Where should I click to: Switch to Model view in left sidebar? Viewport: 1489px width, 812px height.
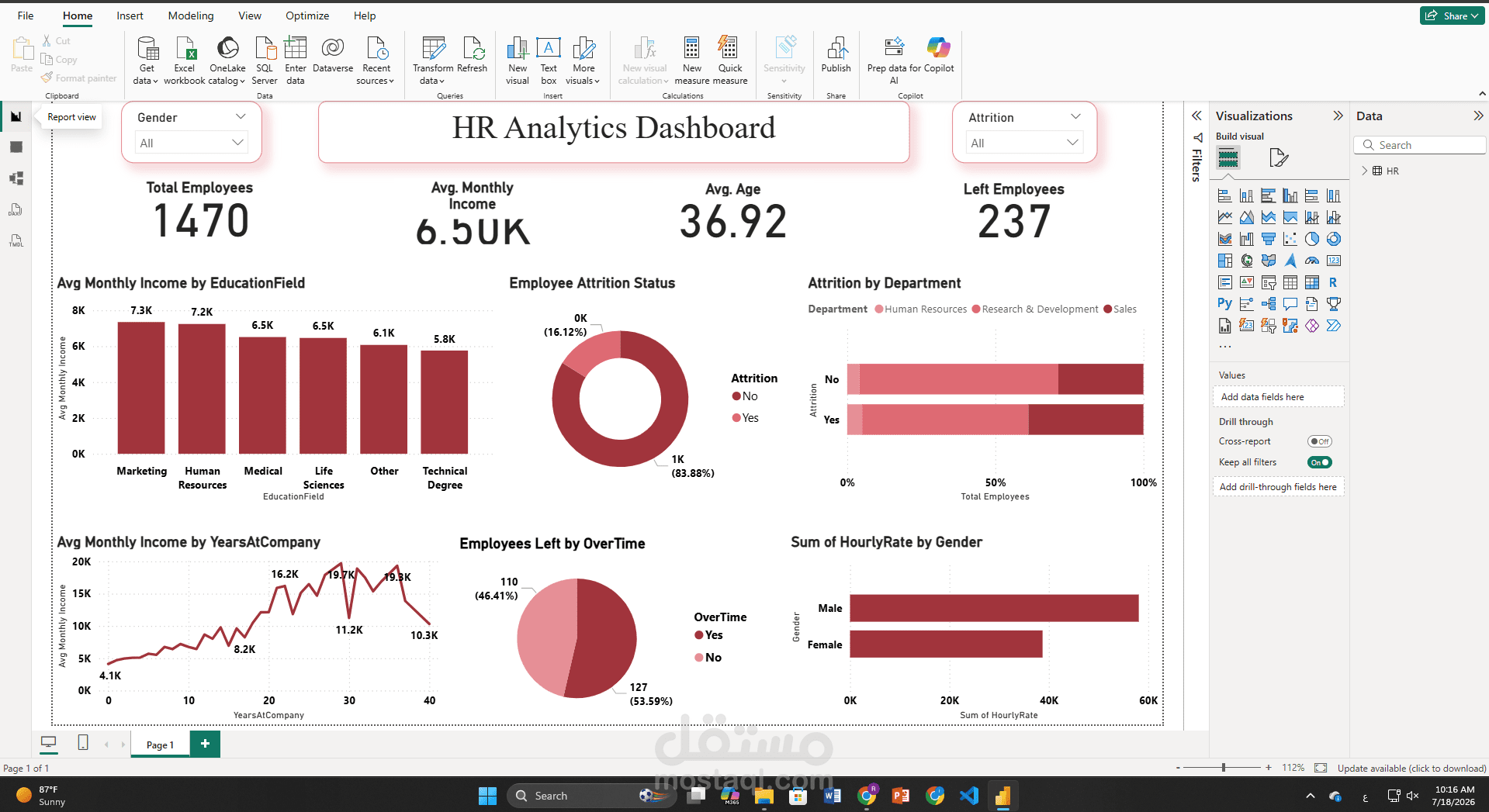coord(16,178)
